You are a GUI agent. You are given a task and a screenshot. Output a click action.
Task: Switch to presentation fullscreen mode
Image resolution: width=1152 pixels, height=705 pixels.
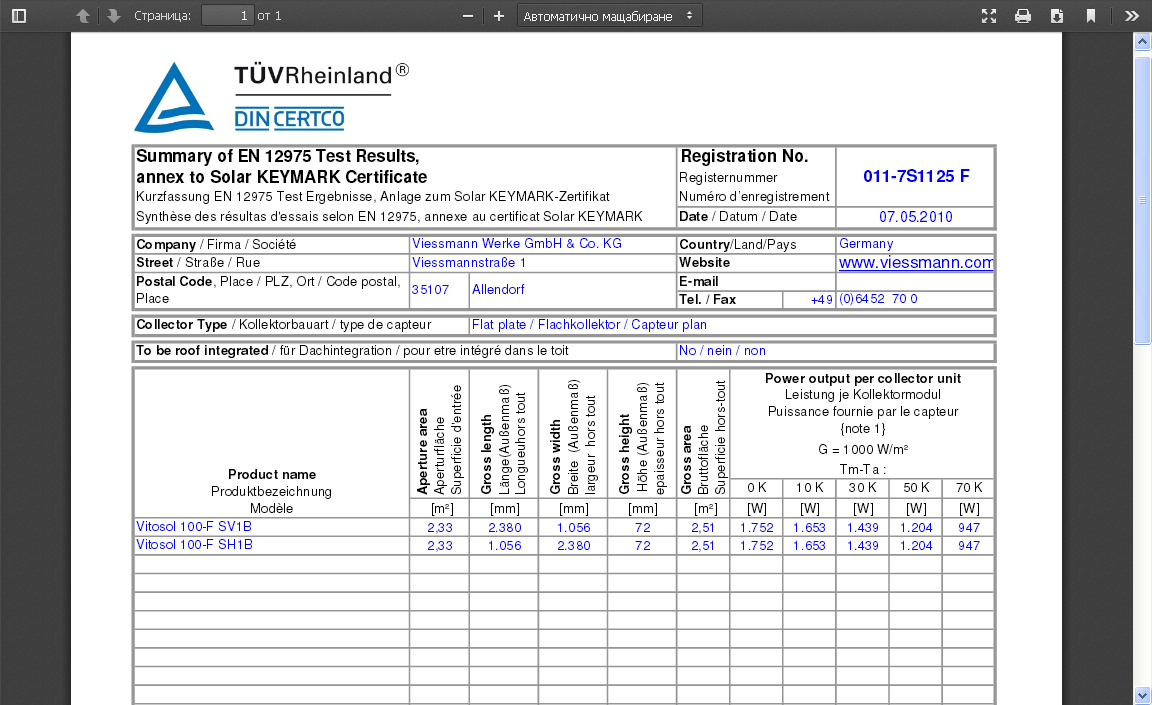(989, 16)
